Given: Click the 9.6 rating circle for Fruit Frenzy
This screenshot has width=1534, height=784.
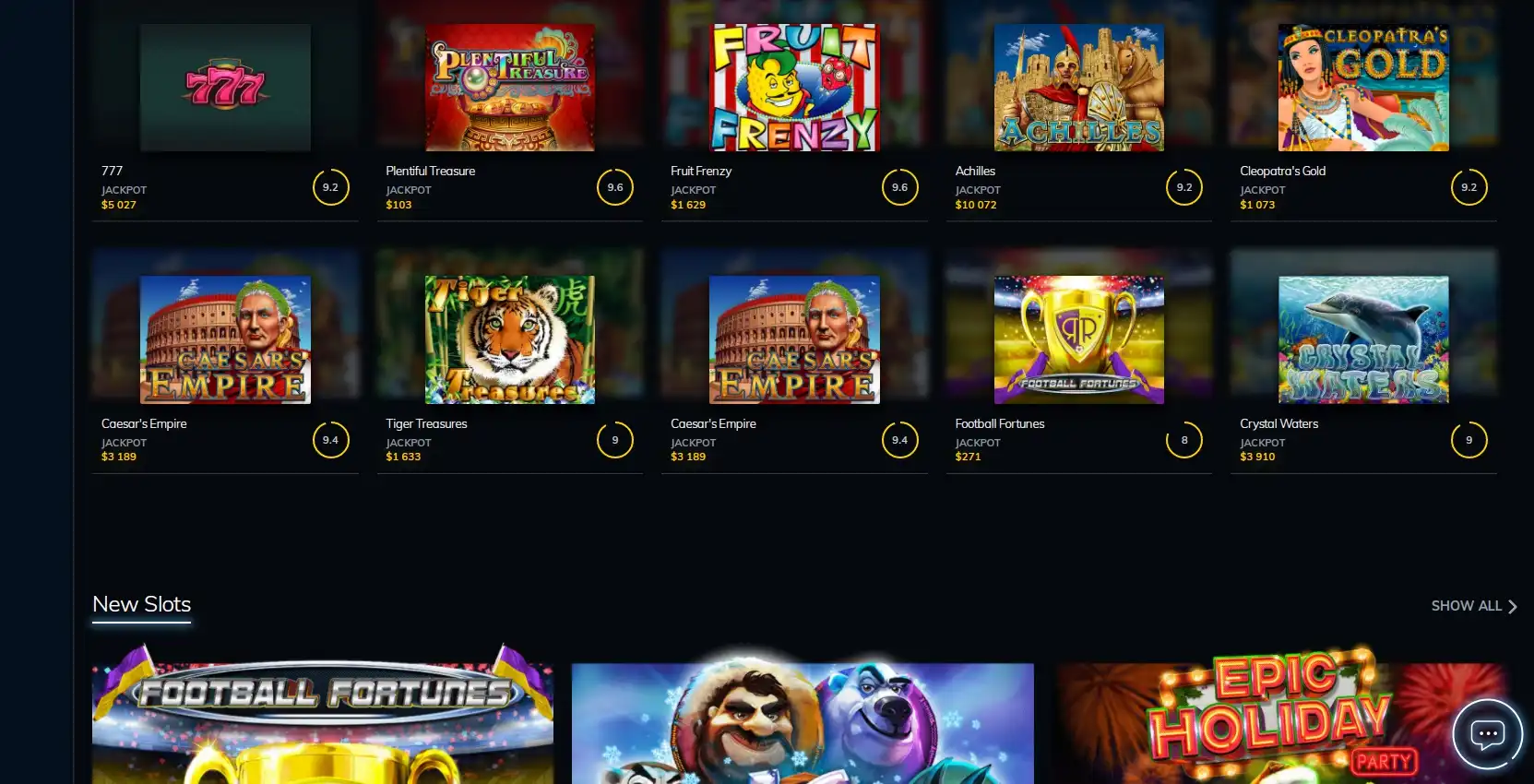Looking at the screenshot, I should 899,187.
